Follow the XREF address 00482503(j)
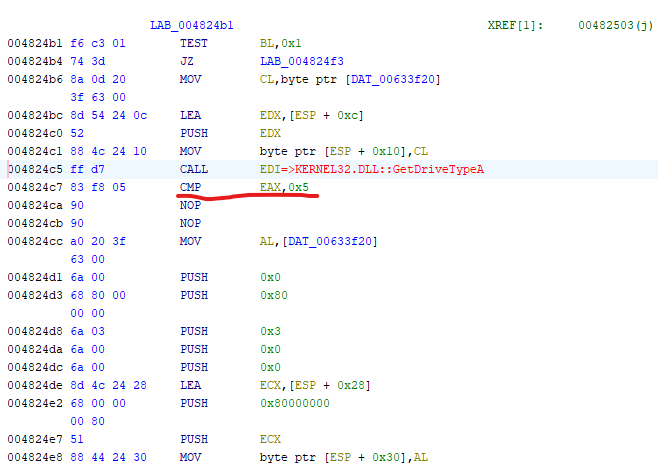This screenshot has width=658, height=465. coord(615,24)
